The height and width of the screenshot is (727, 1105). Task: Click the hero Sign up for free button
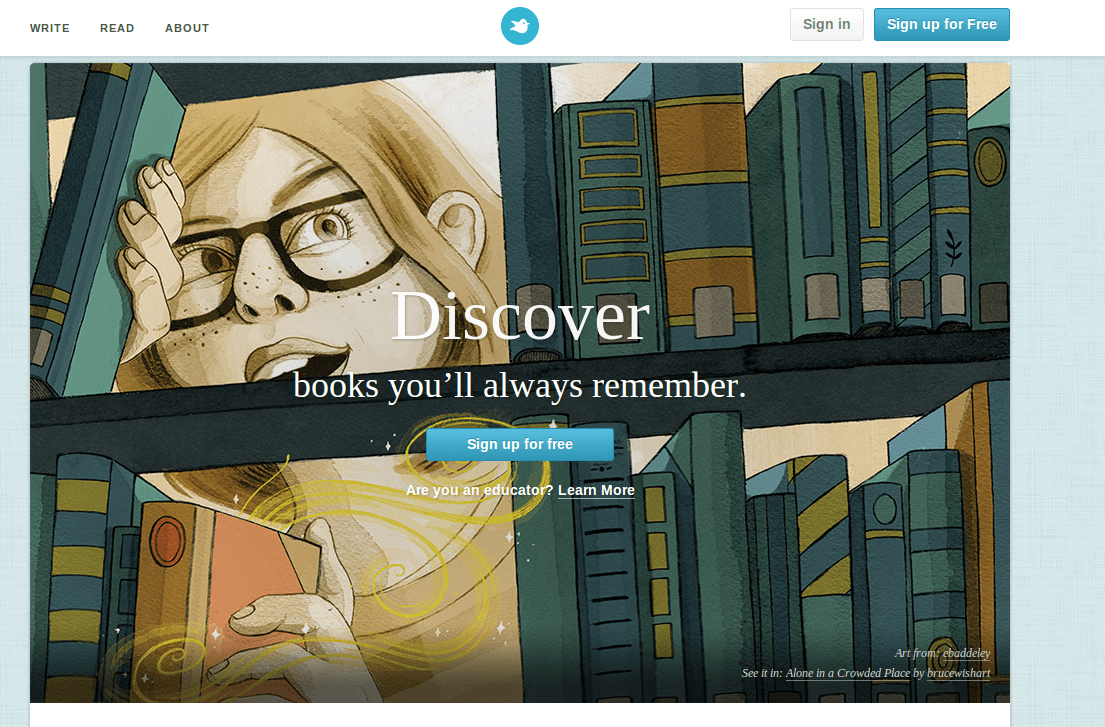click(519, 445)
